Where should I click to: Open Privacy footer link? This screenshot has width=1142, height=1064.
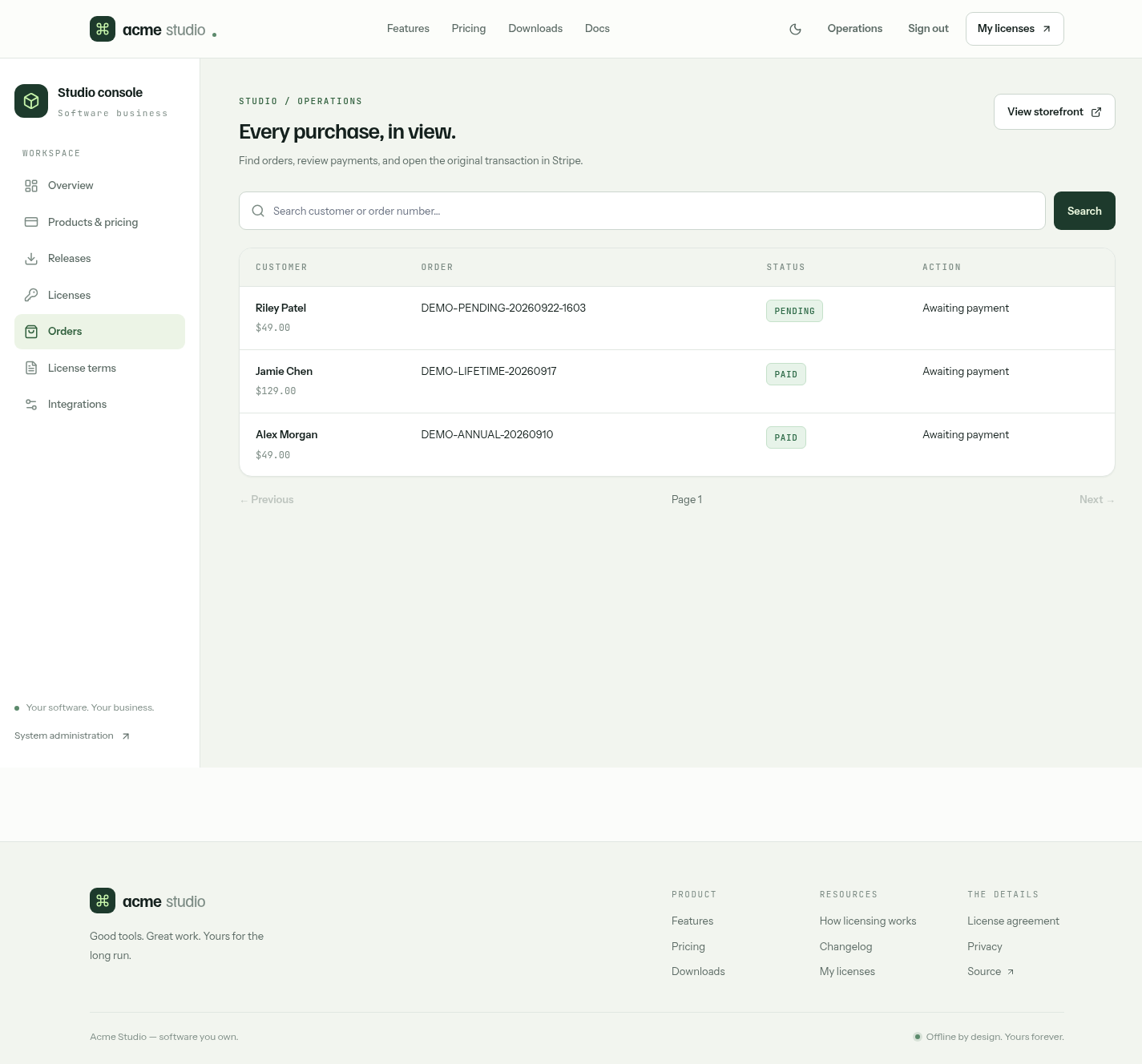(x=985, y=947)
